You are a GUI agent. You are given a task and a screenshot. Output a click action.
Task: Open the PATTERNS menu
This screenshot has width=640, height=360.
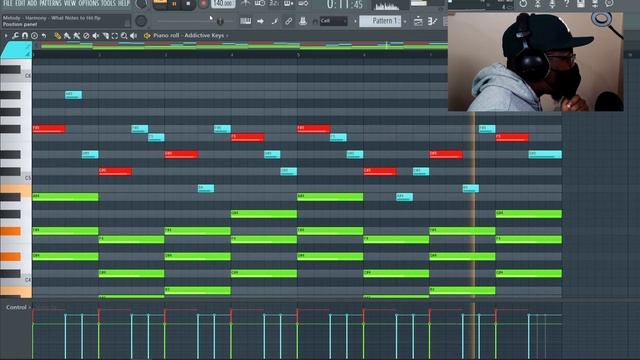[x=51, y=3]
